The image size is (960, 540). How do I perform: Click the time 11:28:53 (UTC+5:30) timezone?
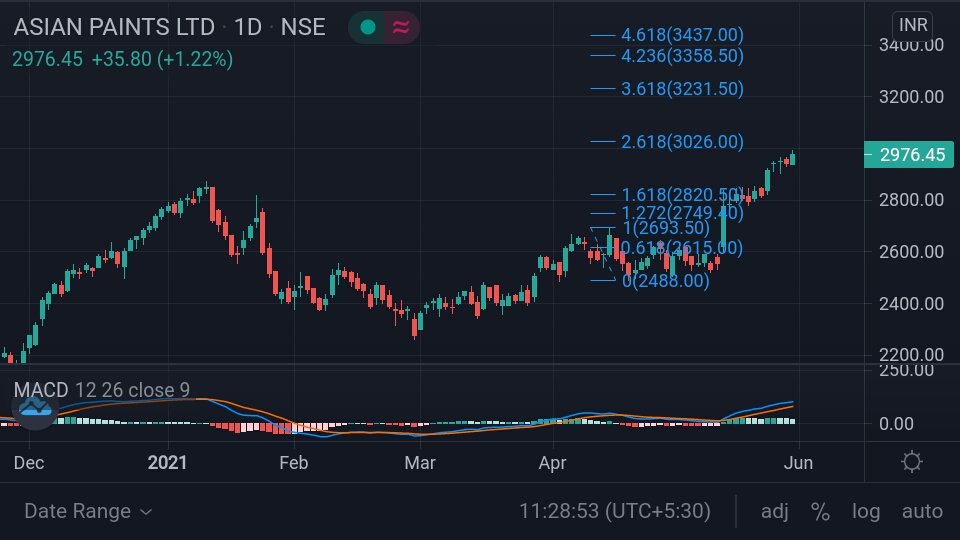tap(615, 511)
